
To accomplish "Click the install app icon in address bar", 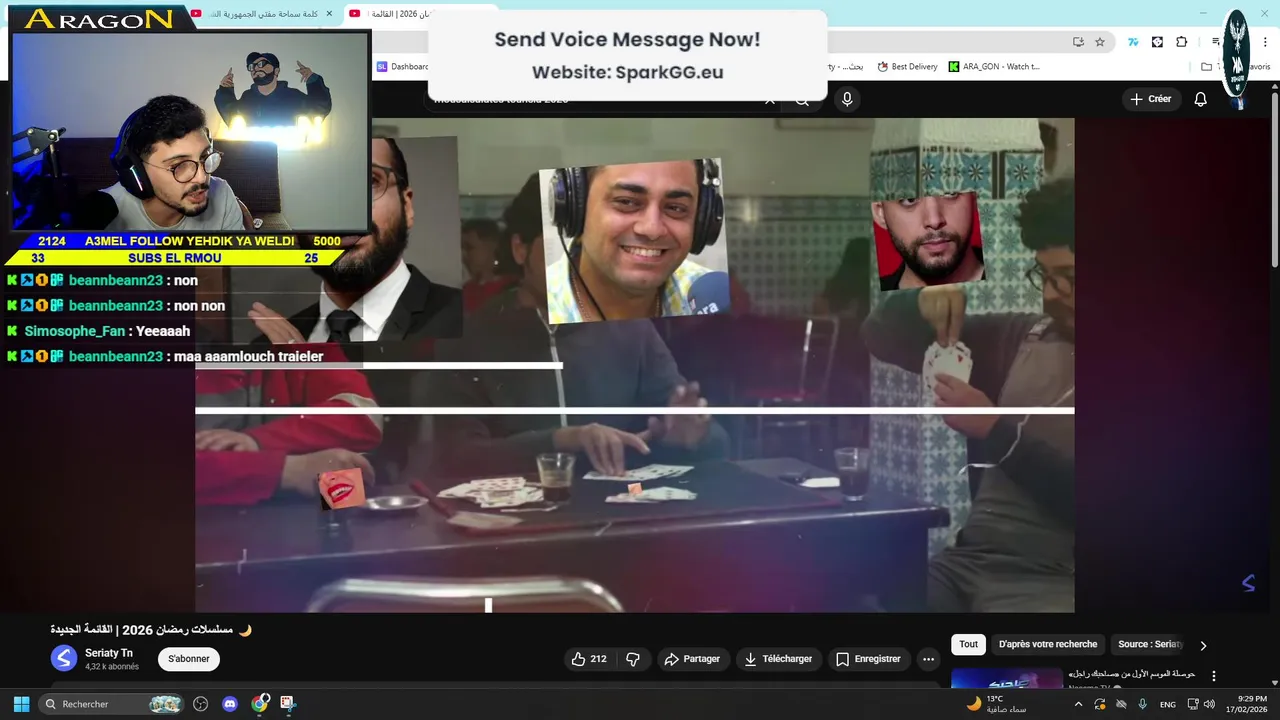I will [1078, 42].
